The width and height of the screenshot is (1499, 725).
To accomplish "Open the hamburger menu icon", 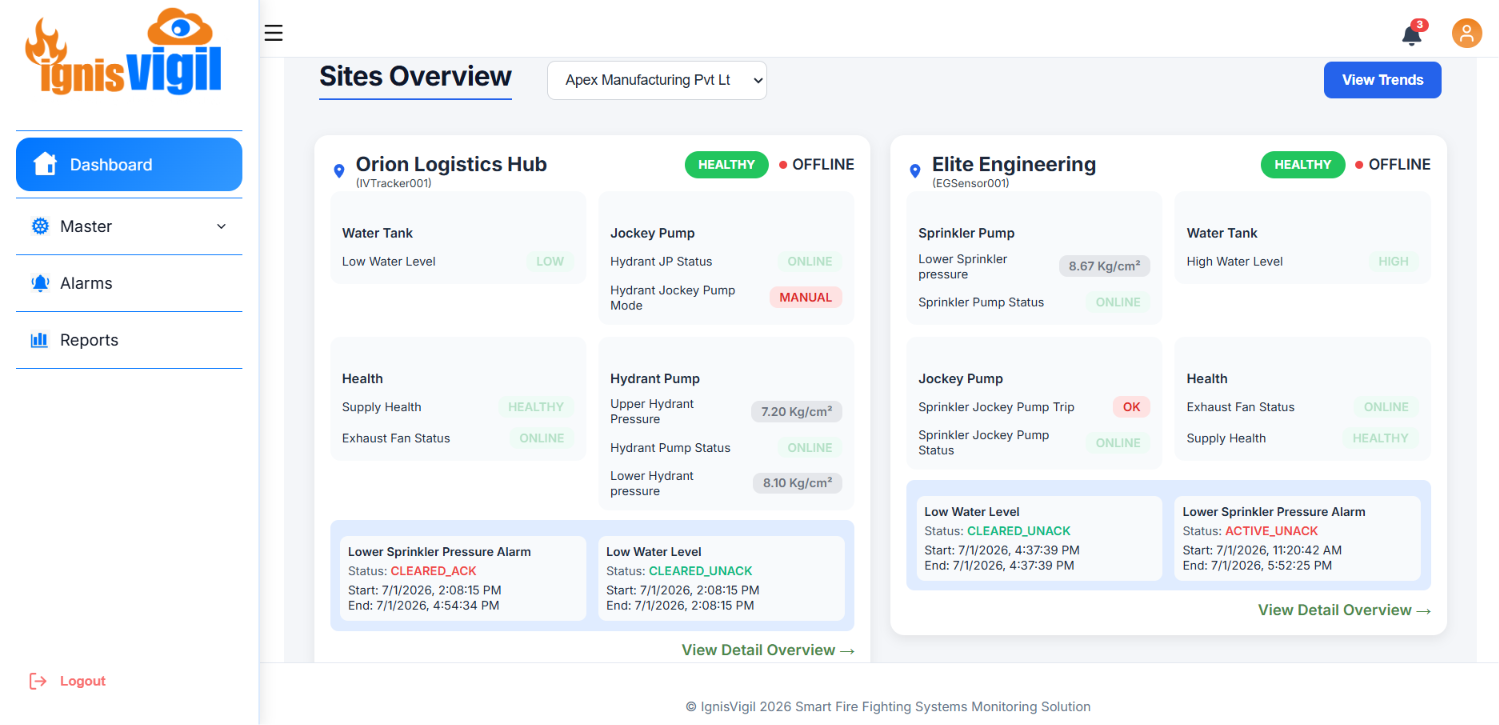I will [273, 33].
